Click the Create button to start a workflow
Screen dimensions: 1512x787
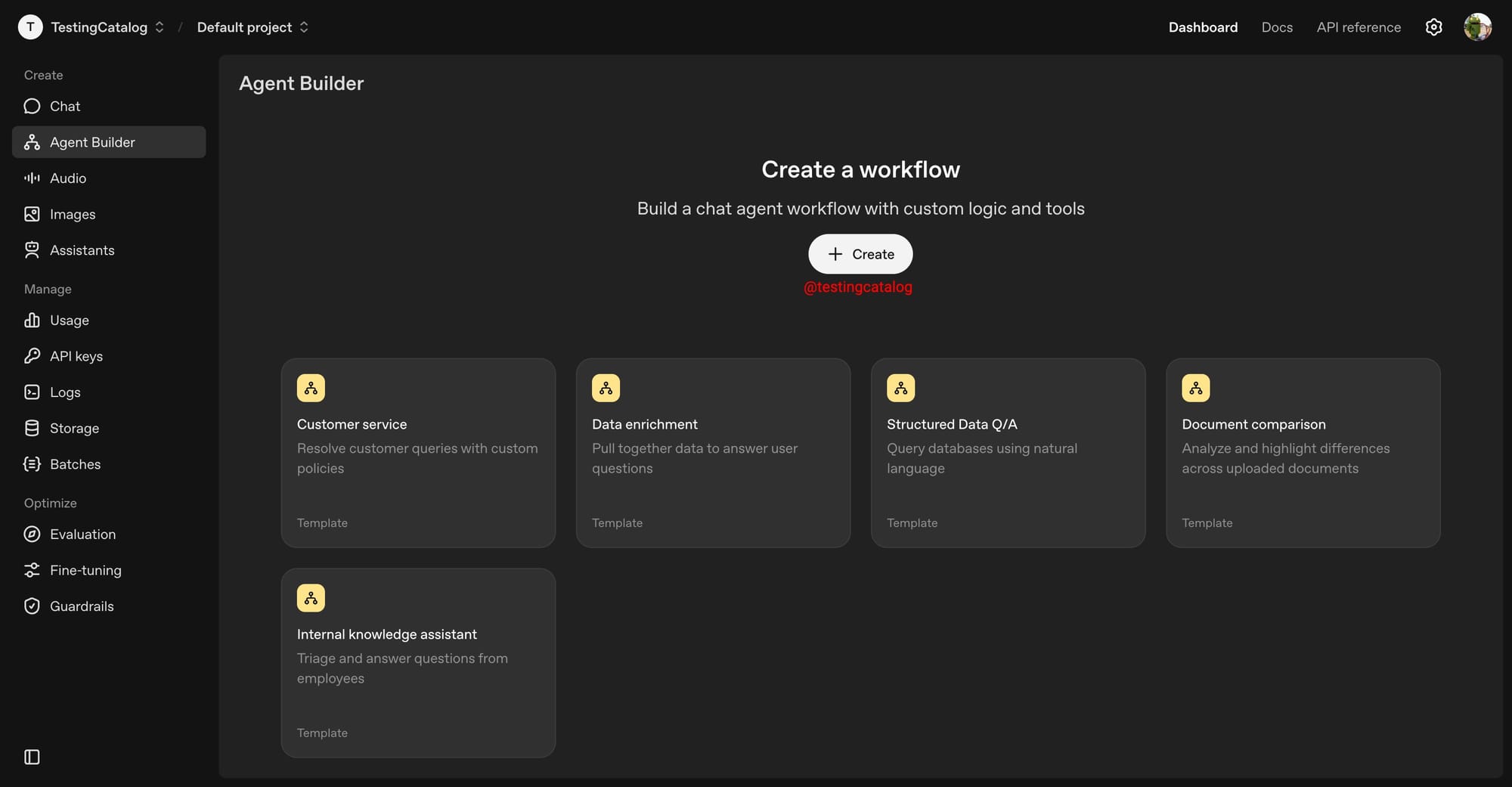[x=860, y=254]
